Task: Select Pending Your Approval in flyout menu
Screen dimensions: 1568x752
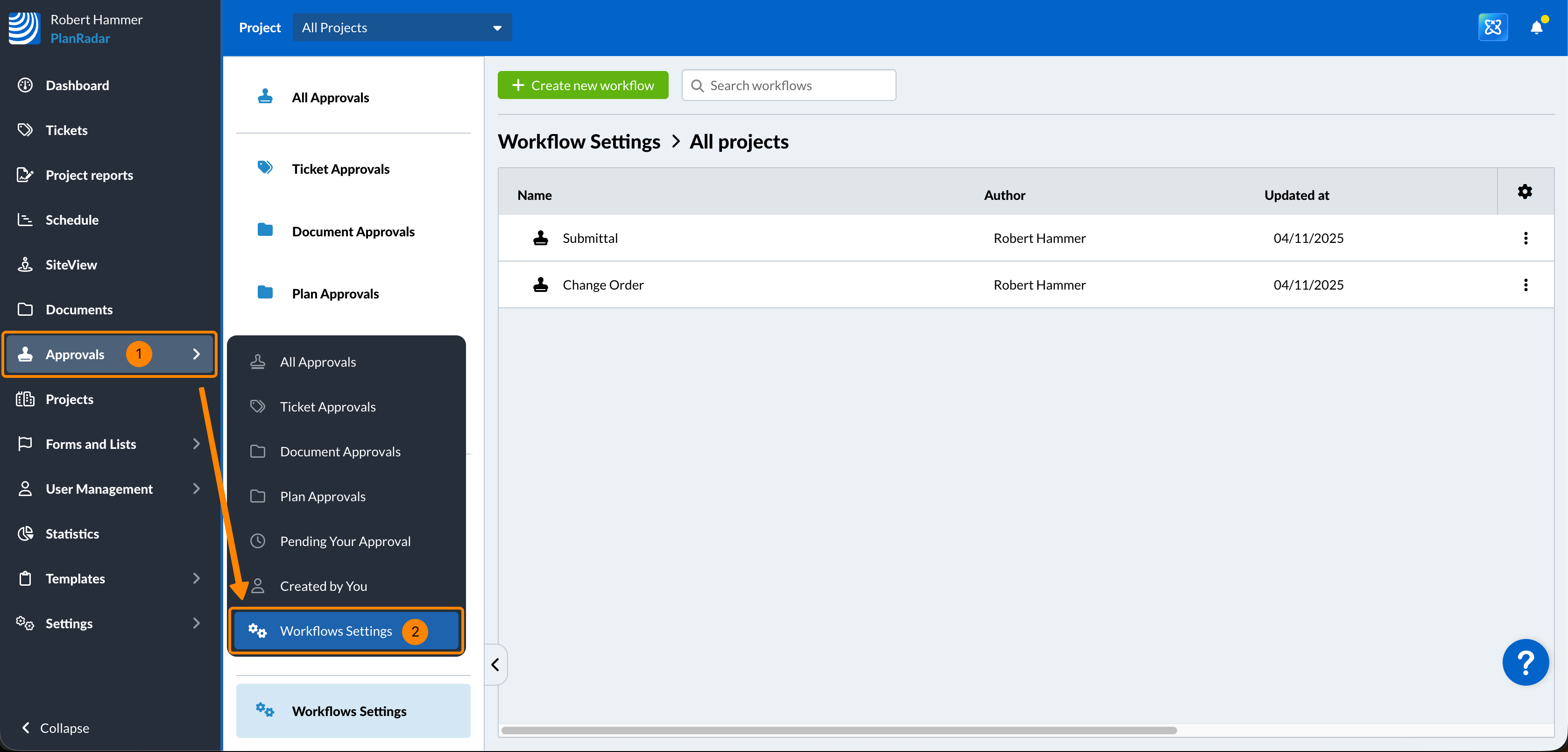Action: click(x=345, y=541)
